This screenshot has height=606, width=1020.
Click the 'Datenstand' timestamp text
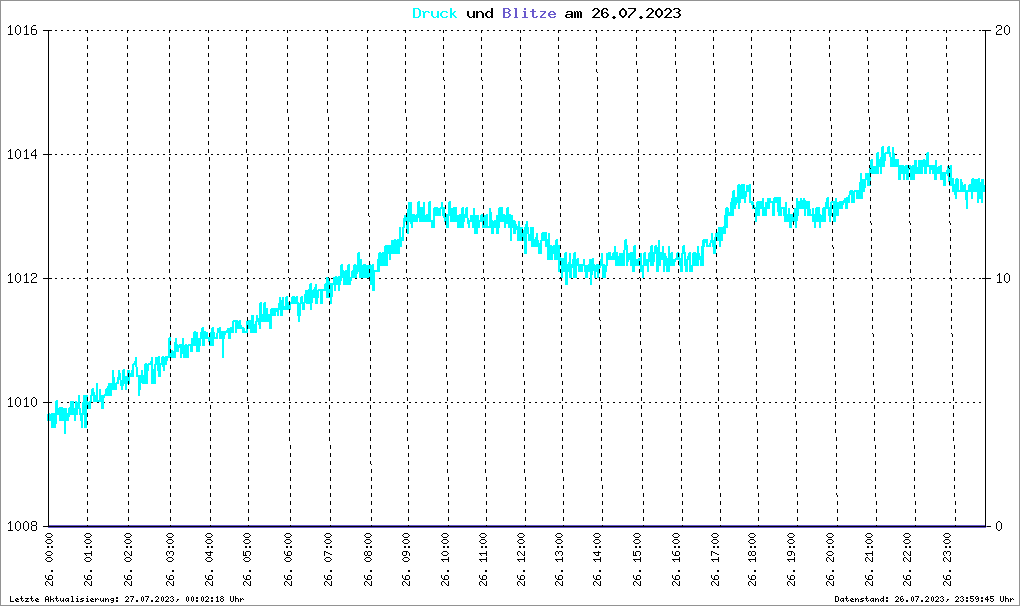point(924,599)
